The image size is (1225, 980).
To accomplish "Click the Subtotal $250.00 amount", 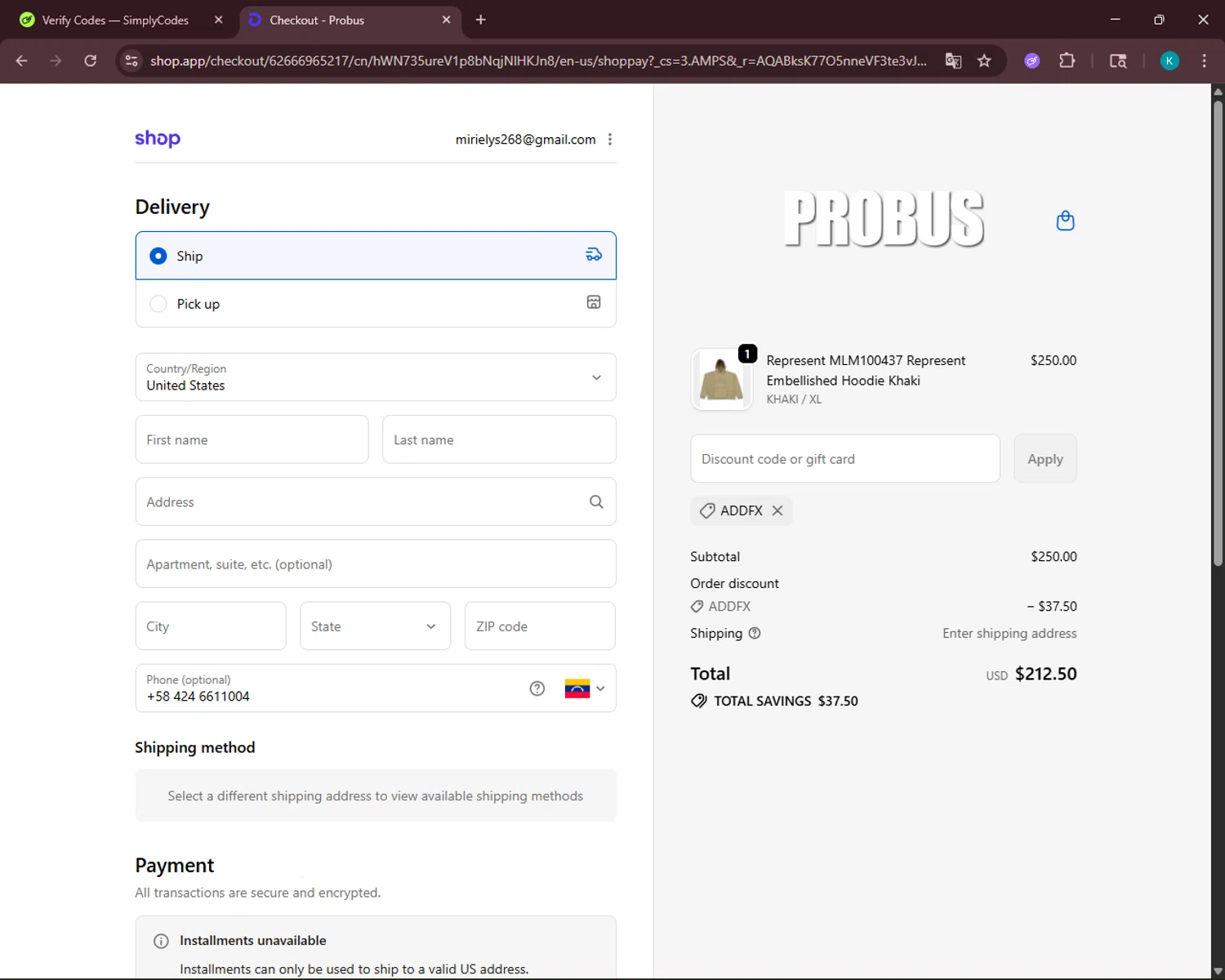I will [x=1053, y=556].
